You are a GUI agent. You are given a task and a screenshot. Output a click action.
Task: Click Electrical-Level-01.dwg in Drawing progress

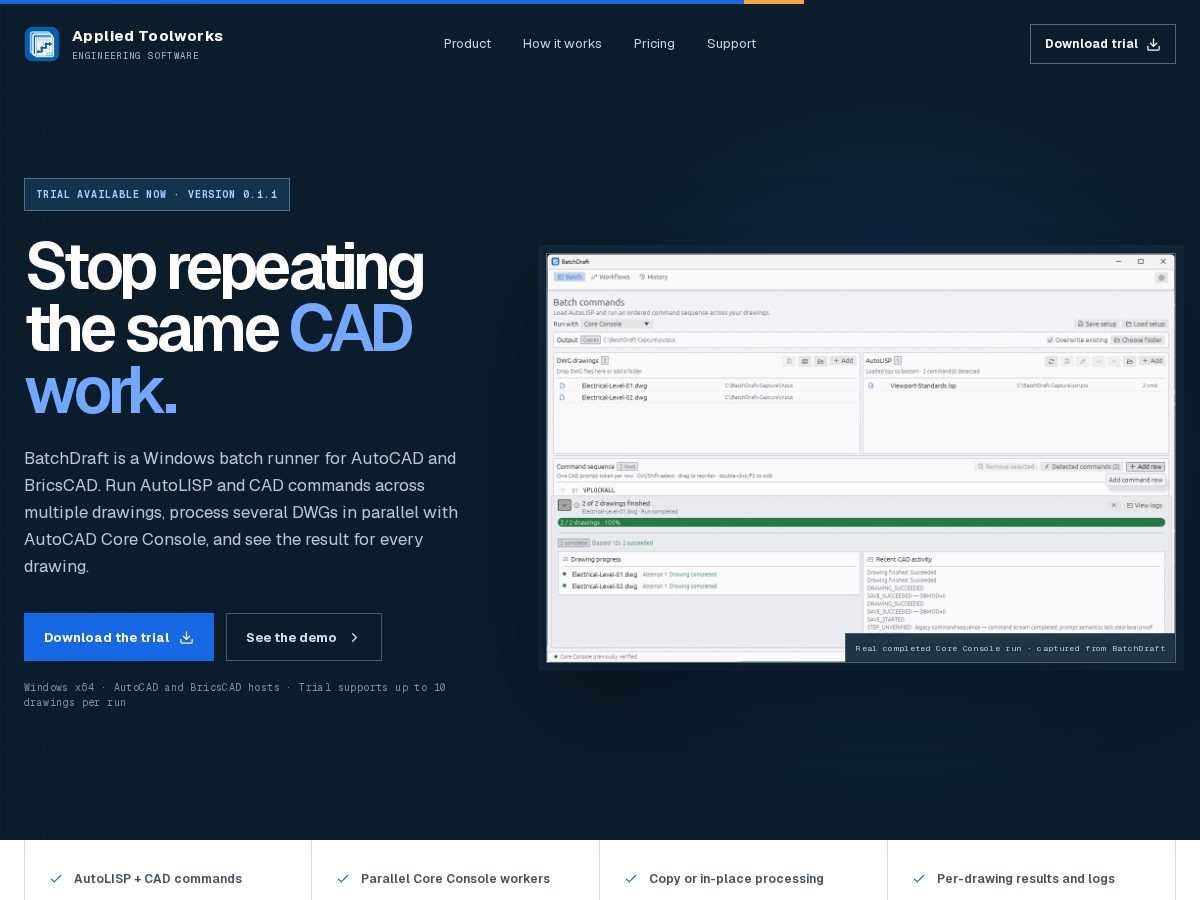click(x=604, y=574)
